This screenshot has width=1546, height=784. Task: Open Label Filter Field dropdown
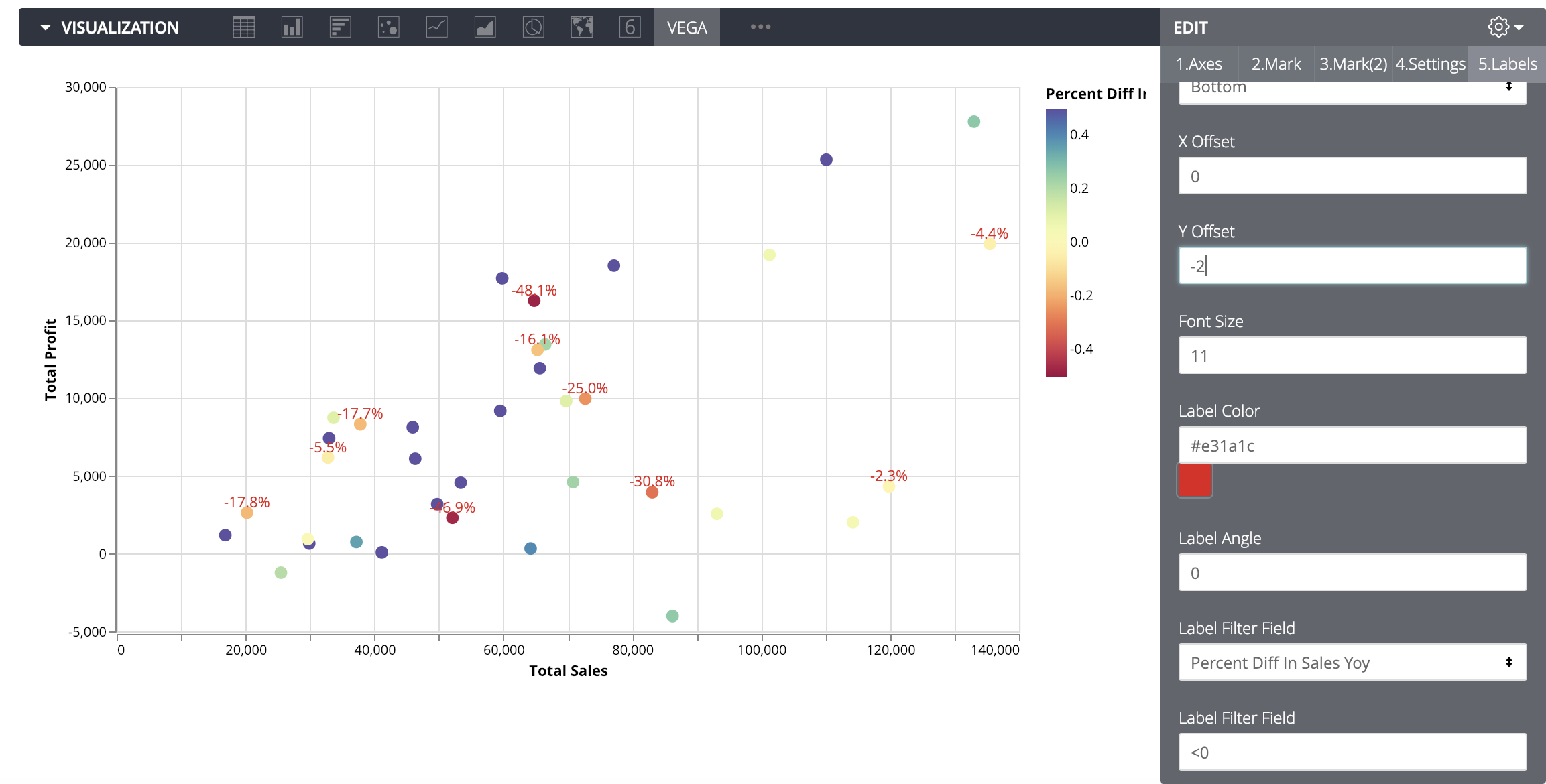[x=1352, y=663]
